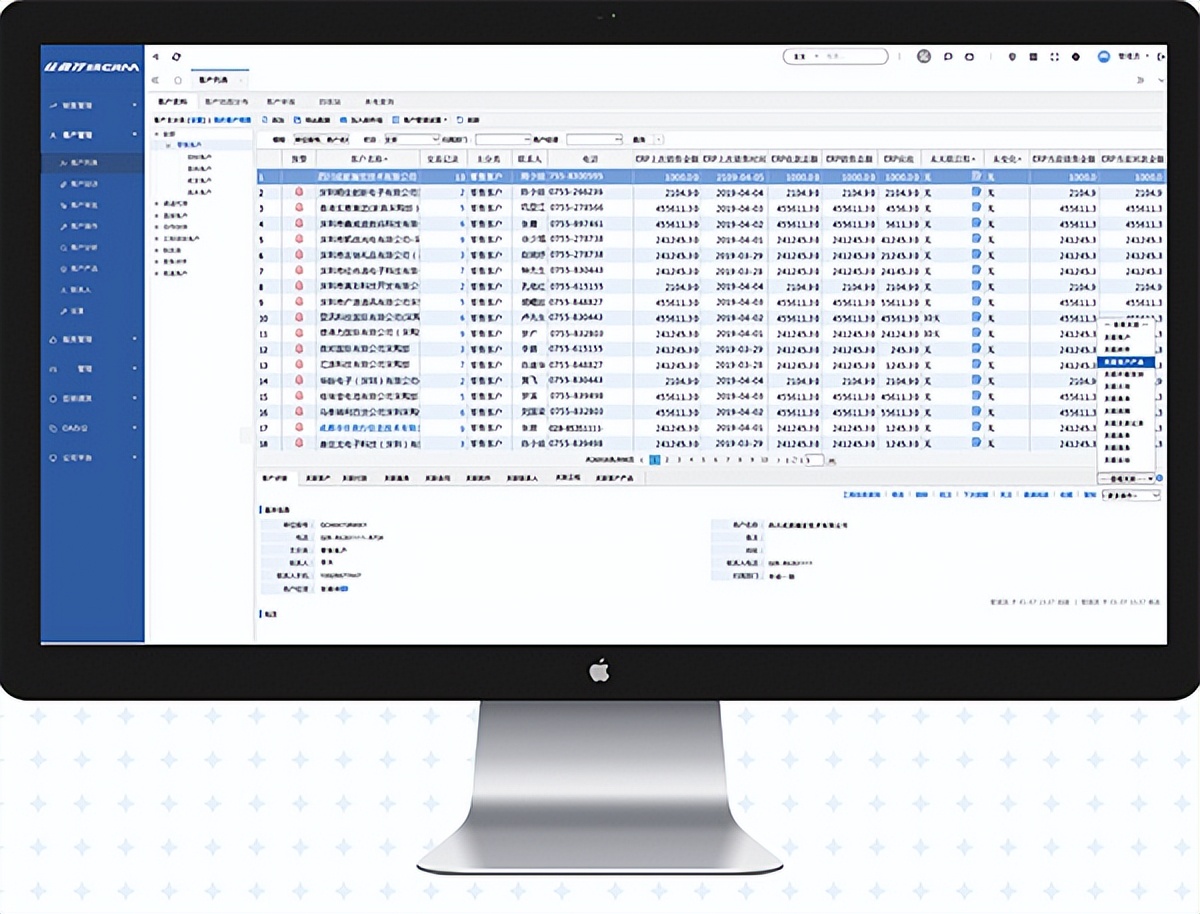Open the category dropdown in the filter bar

coord(412,140)
